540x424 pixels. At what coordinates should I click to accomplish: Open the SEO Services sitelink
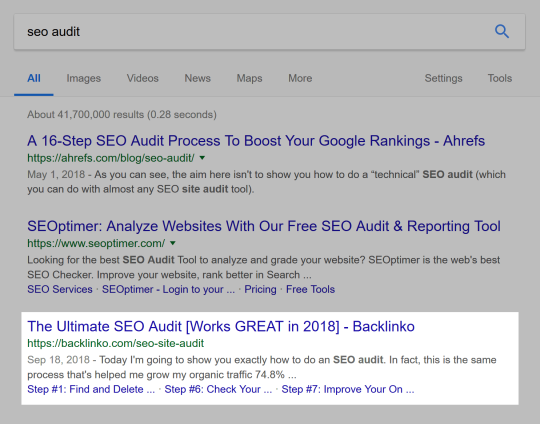[60, 289]
